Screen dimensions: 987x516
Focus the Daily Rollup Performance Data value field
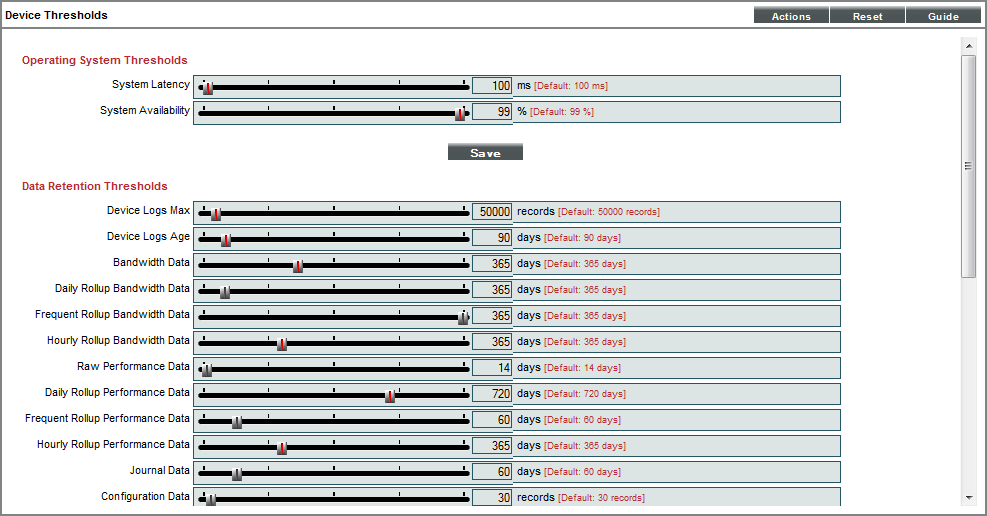[x=492, y=394]
